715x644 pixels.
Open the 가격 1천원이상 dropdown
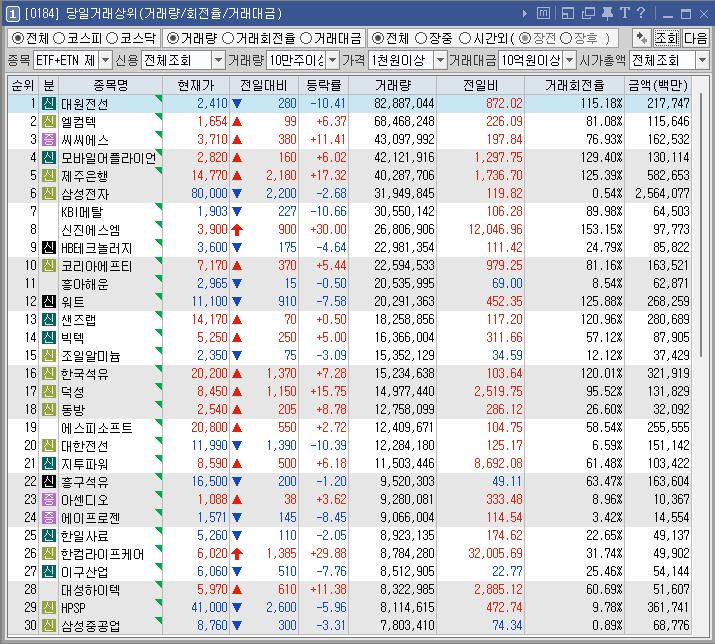point(440,60)
